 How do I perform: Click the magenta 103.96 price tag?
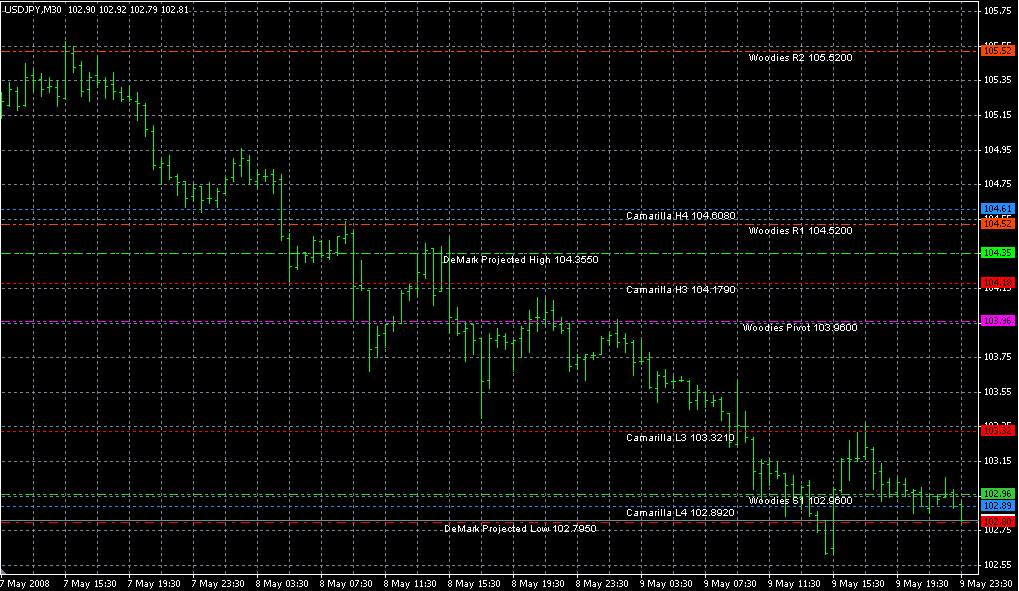pyautogui.click(x=998, y=321)
